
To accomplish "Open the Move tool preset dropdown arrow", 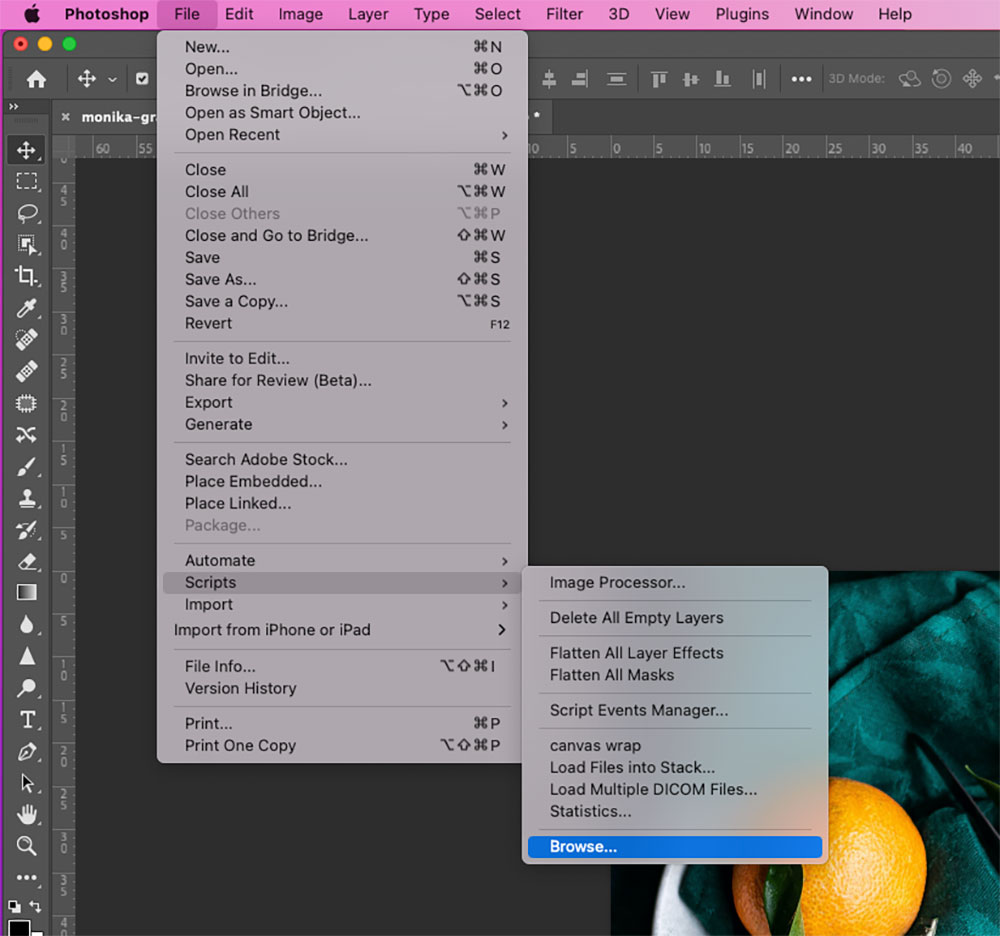I will pyautogui.click(x=112, y=80).
